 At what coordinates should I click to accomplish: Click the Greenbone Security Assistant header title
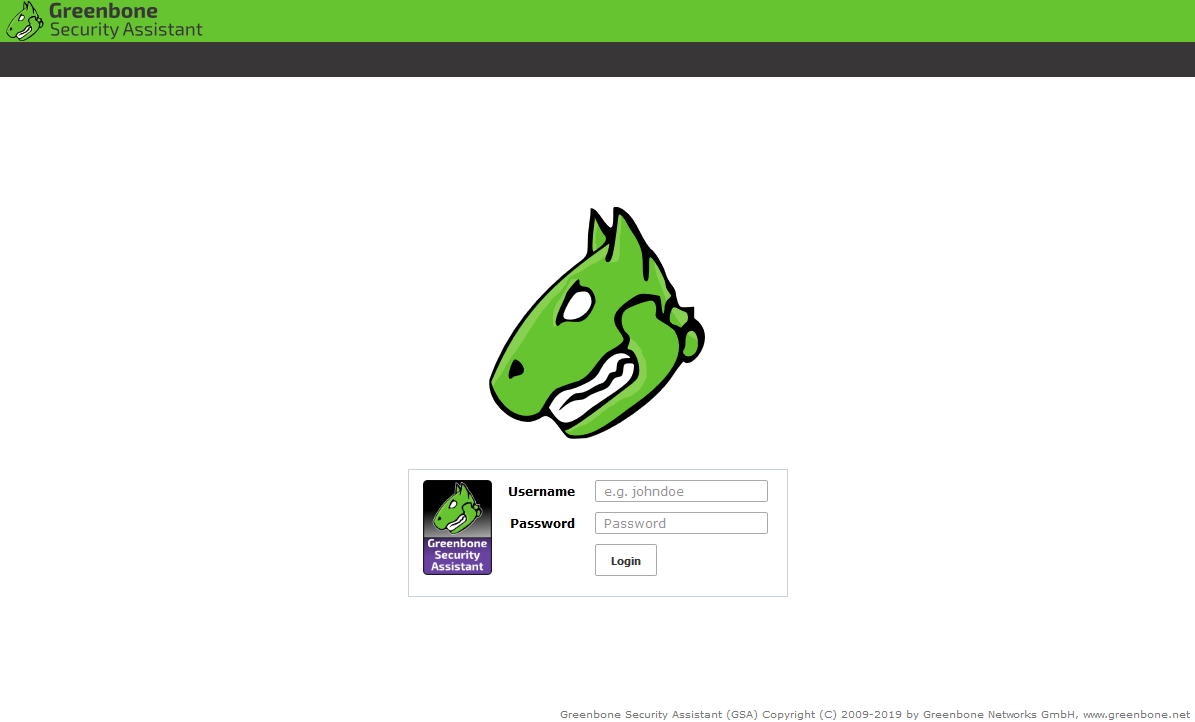click(x=126, y=21)
